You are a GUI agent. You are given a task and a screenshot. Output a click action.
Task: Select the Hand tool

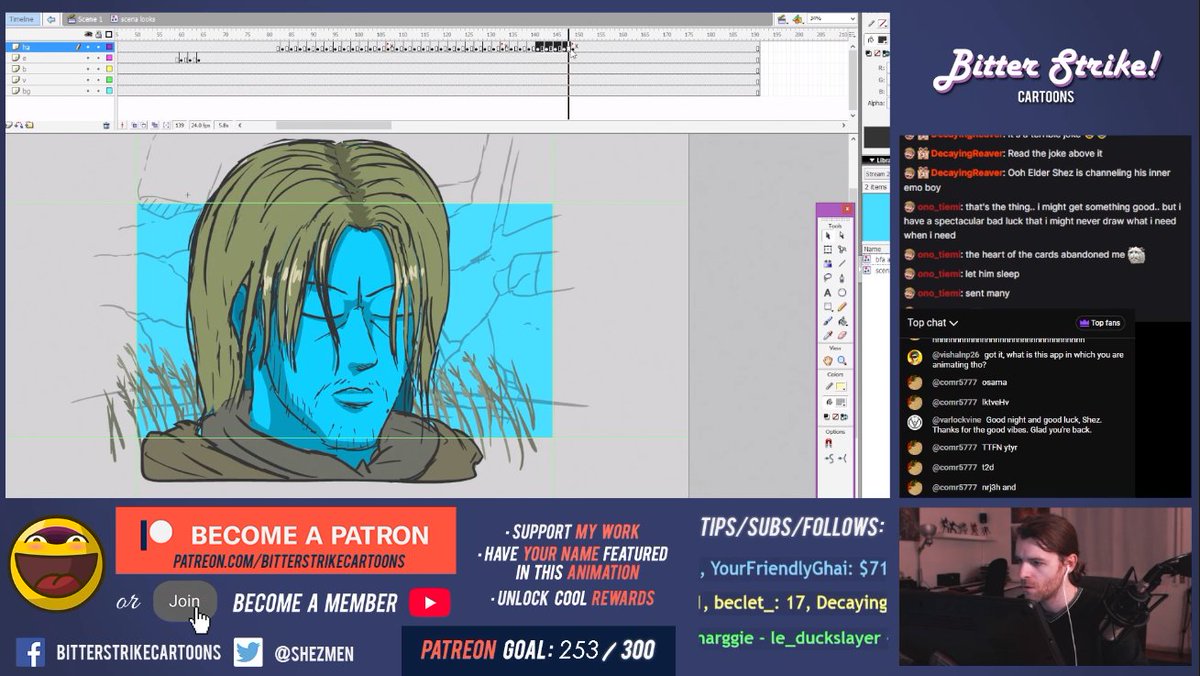(x=827, y=361)
